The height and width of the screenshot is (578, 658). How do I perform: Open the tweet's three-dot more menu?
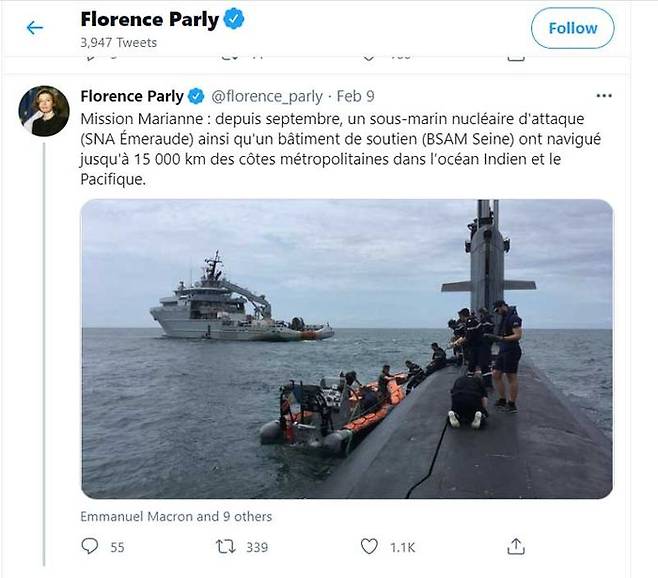603,96
